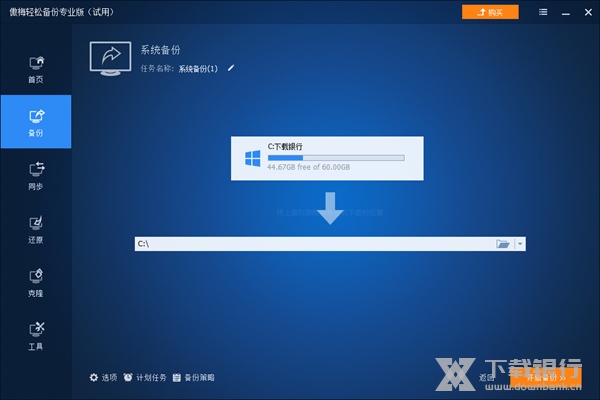This screenshot has width=600, height=400.
Task: Click the task name 系统备份(1)
Action: pos(198,69)
